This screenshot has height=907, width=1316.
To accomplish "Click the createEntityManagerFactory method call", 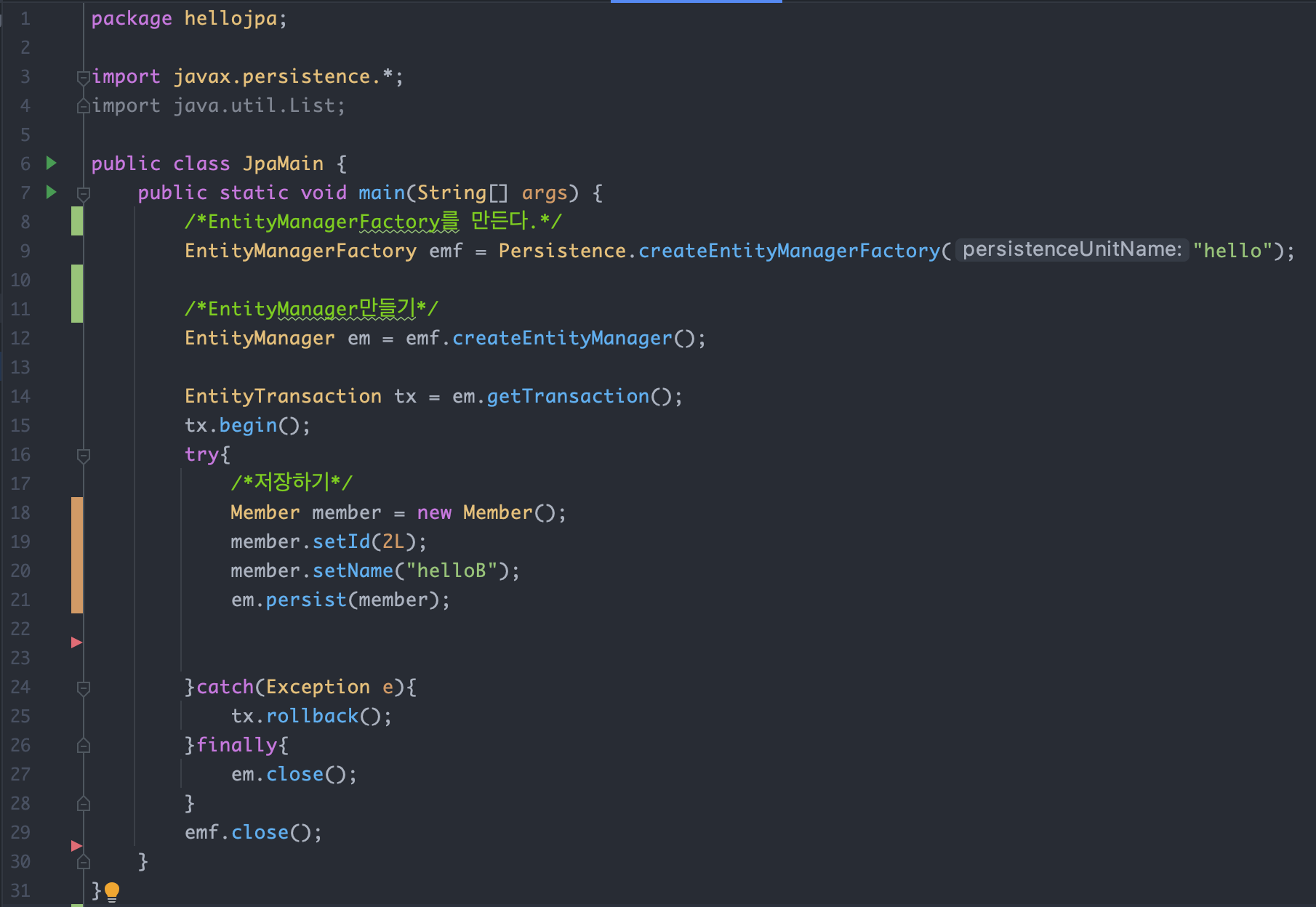I will (790, 251).
